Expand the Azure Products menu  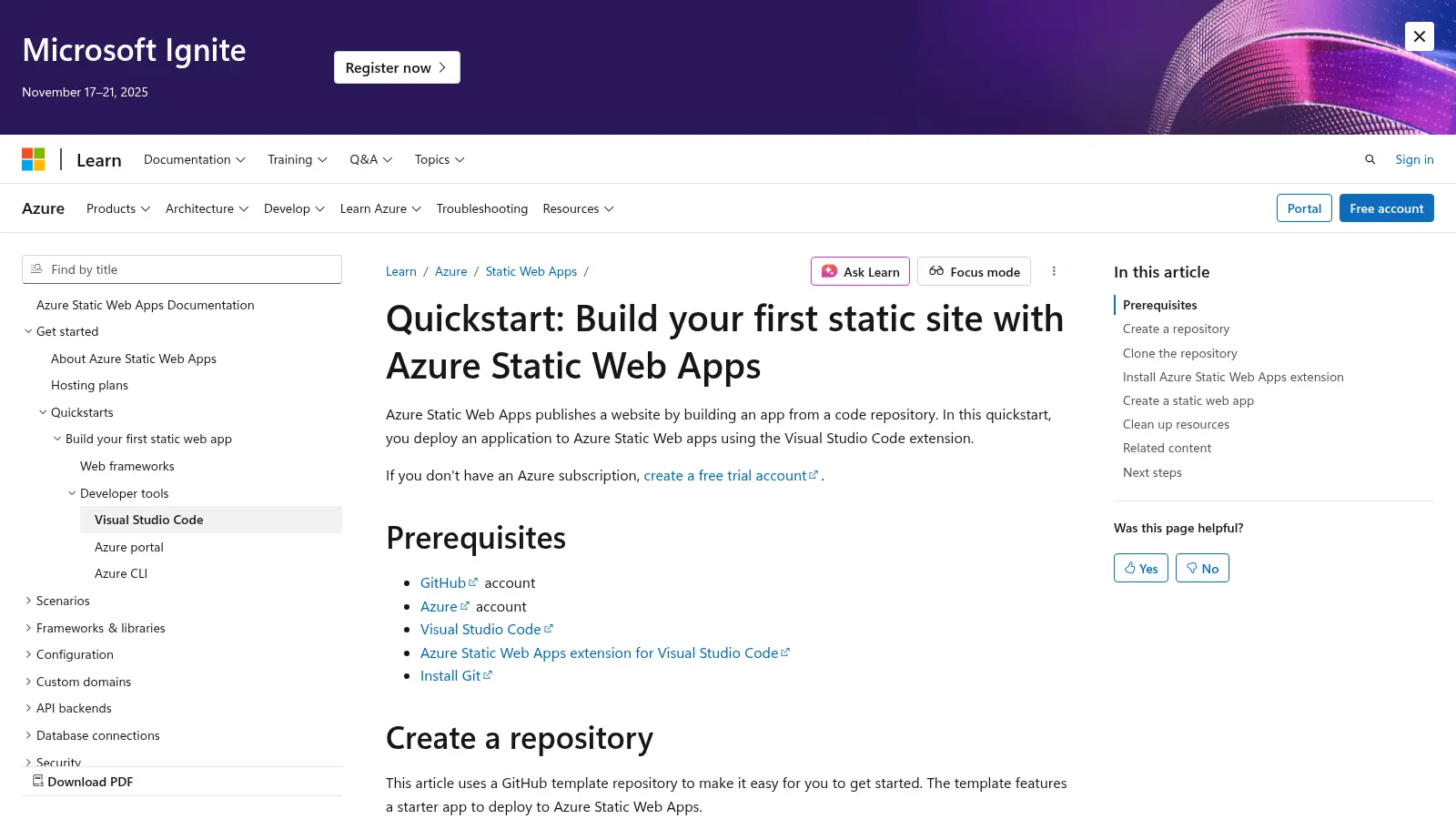pyautogui.click(x=118, y=208)
